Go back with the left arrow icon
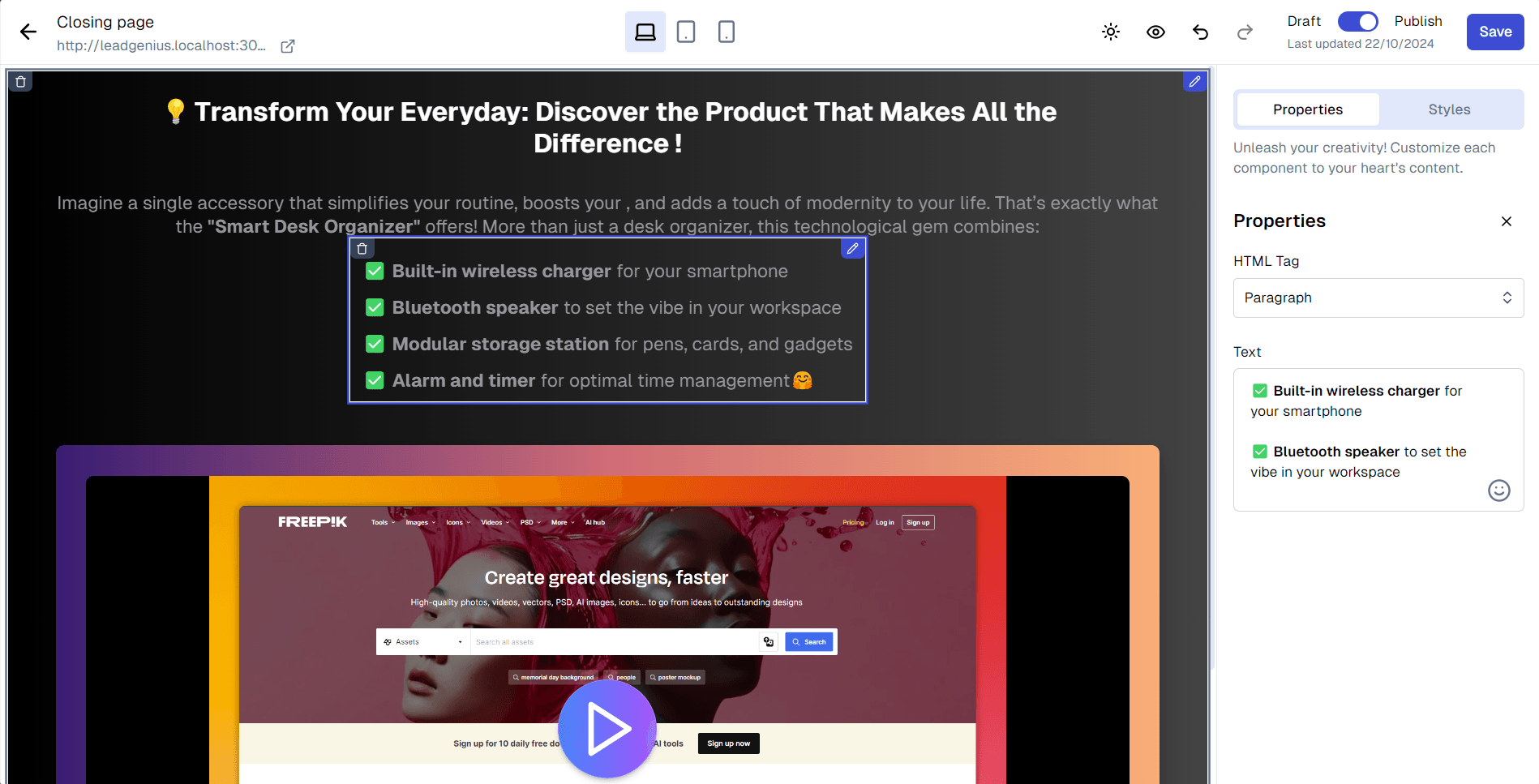This screenshot has width=1539, height=784. 28,32
